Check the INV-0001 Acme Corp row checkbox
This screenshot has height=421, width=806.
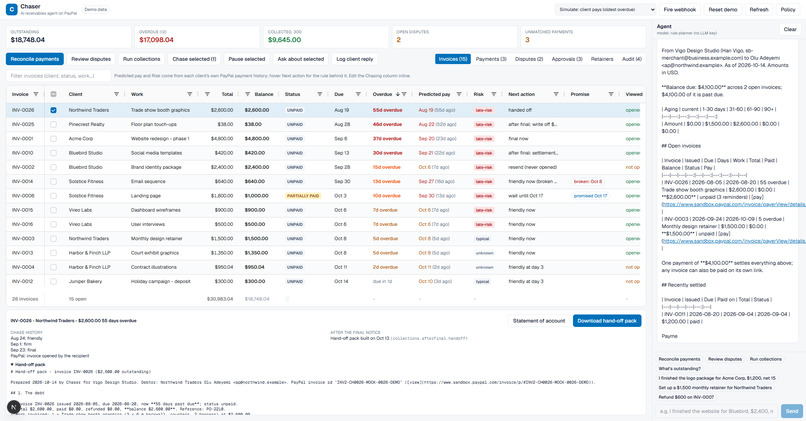pos(53,139)
